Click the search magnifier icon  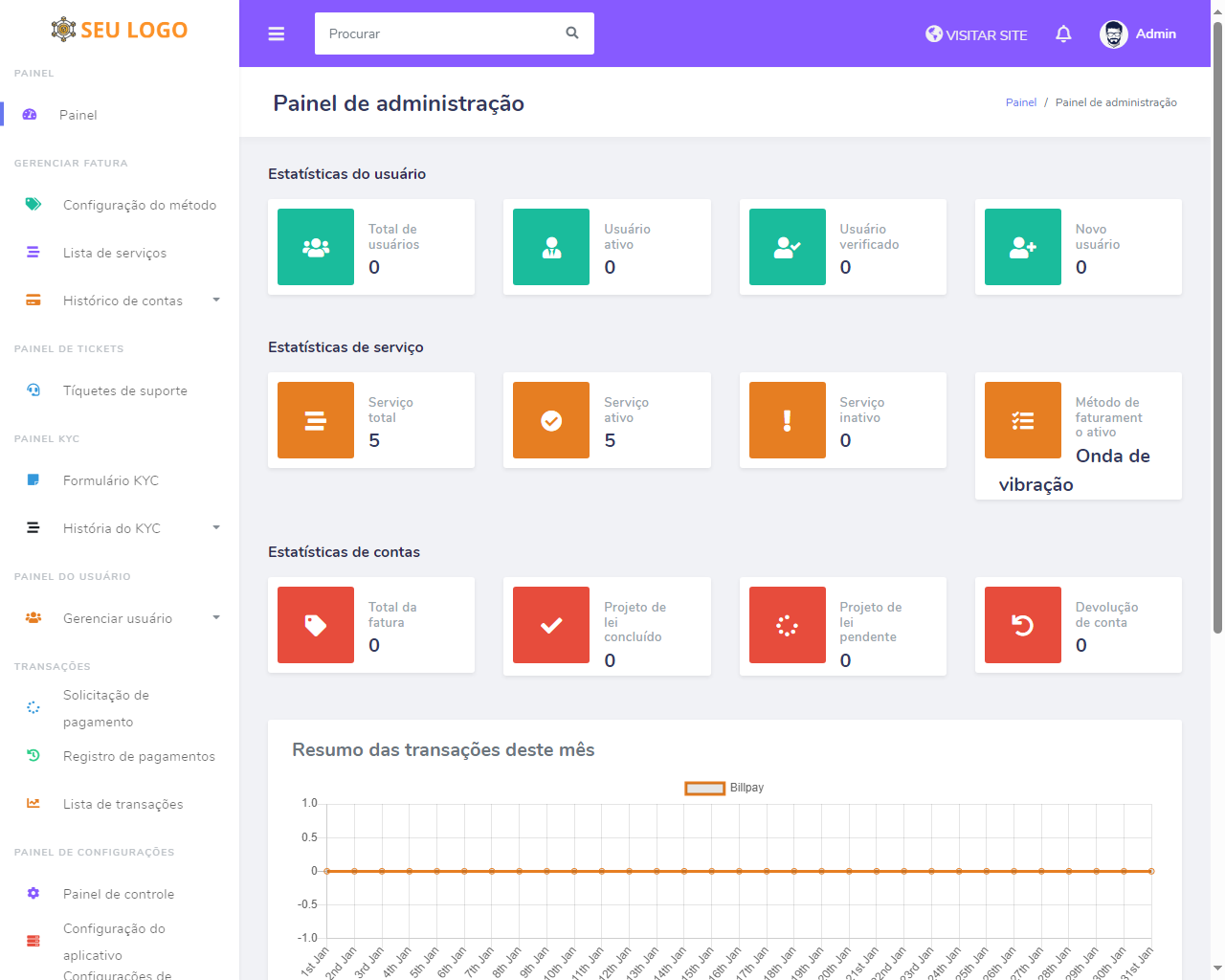(572, 33)
